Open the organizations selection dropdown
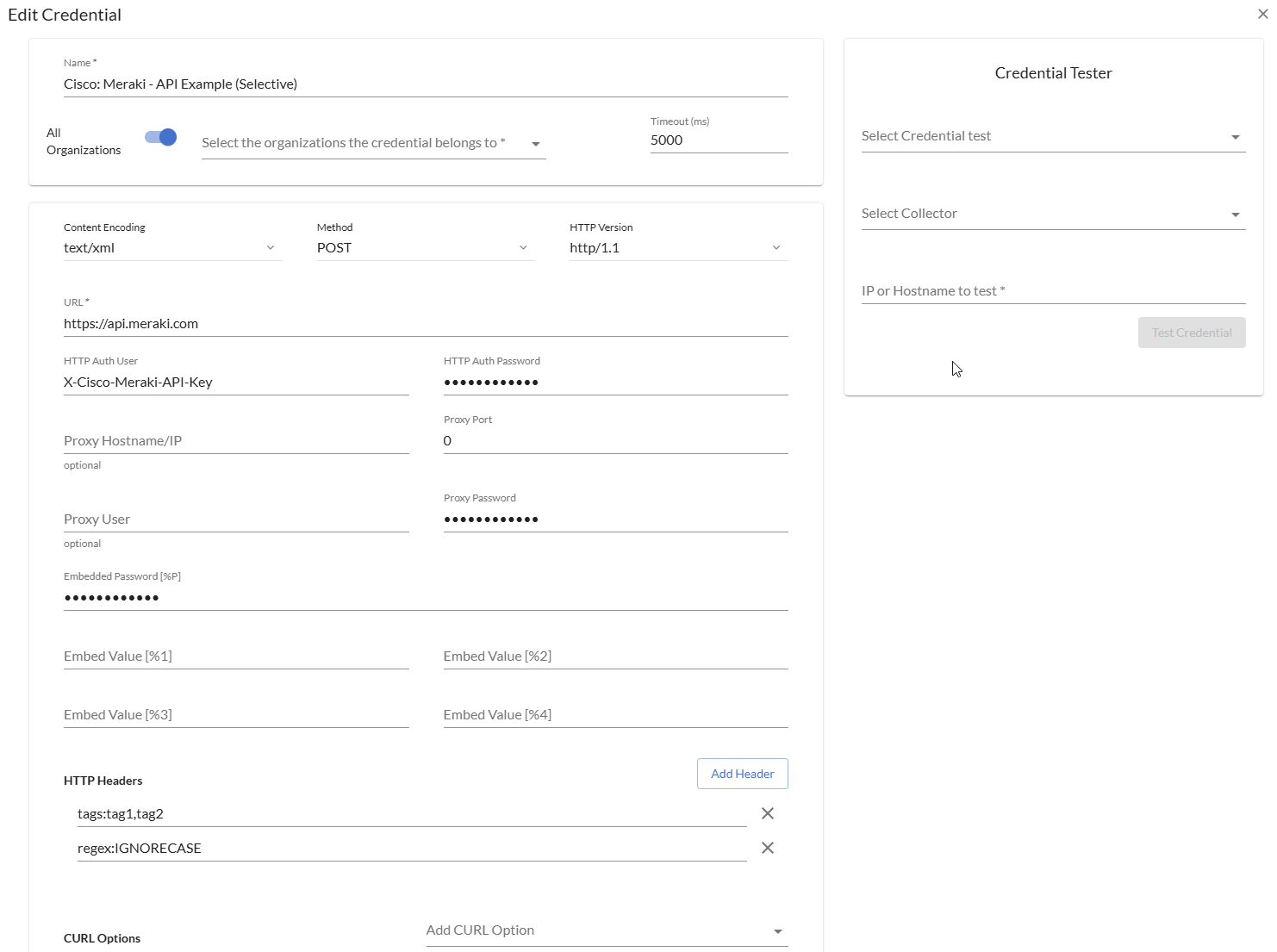This screenshot has height=952, width=1277. coord(372,143)
